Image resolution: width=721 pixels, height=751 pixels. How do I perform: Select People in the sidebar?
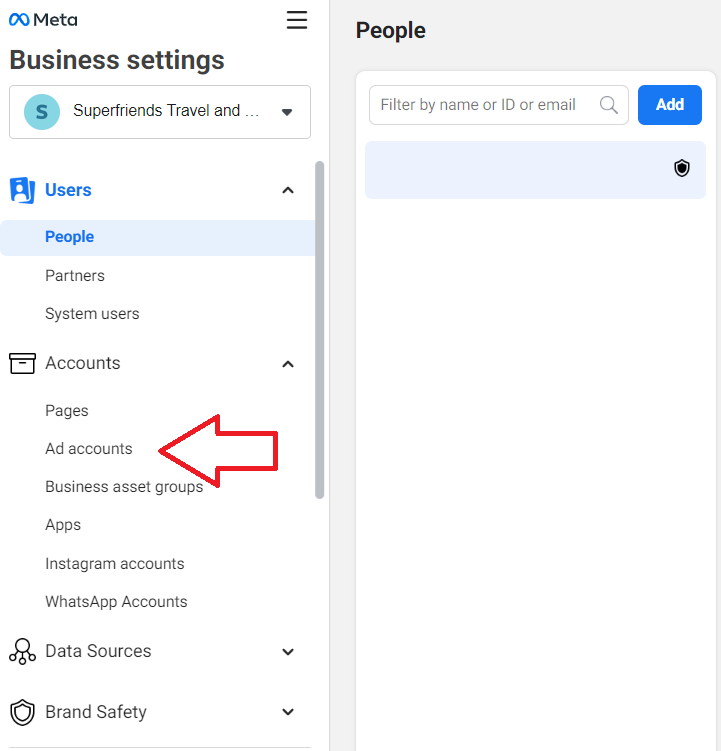coord(158,238)
